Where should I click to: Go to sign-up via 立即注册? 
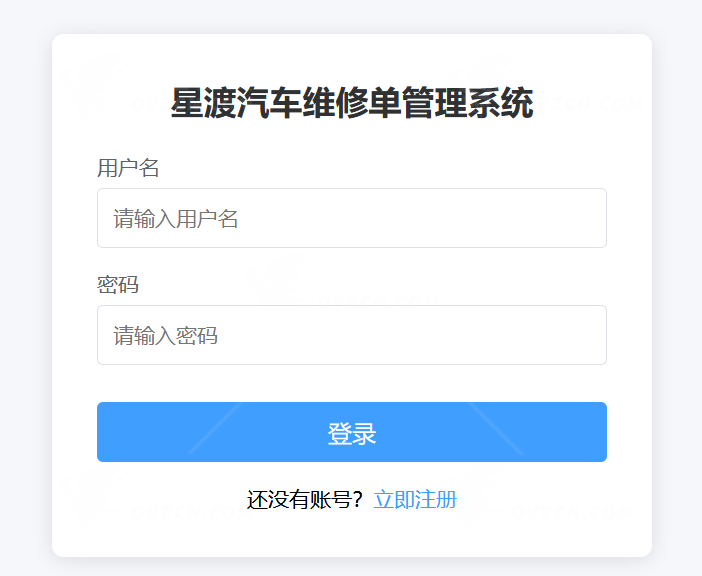point(415,500)
